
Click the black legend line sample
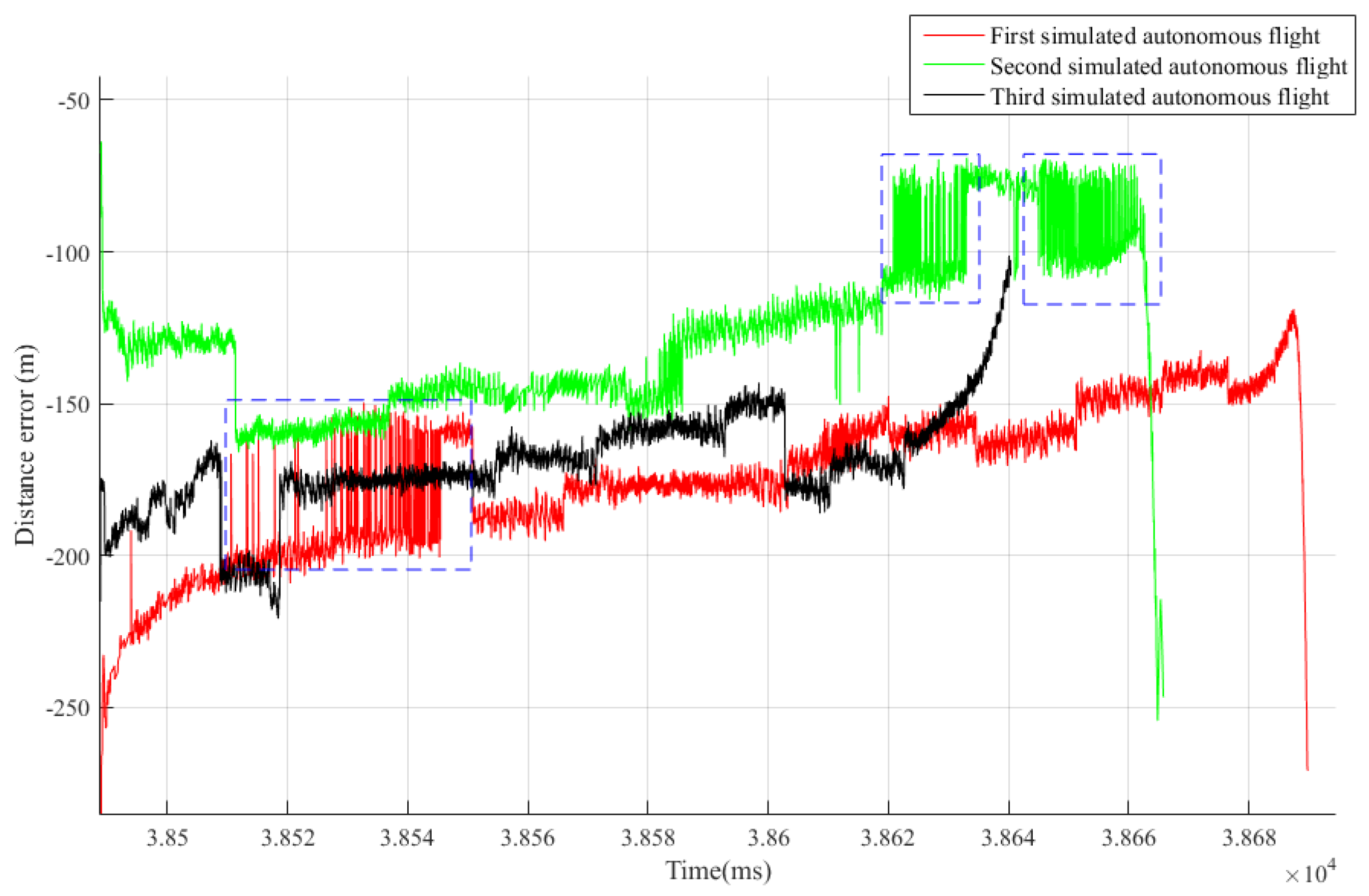click(953, 95)
